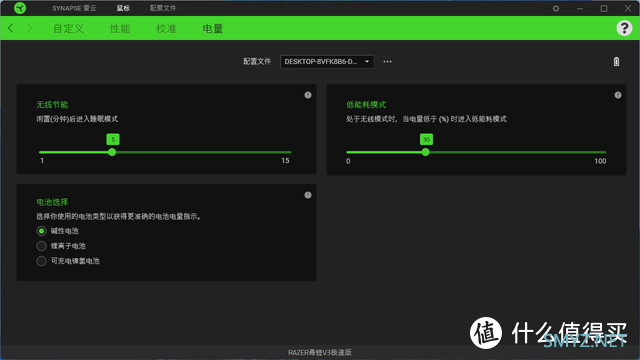640x360 pixels.
Task: Switch to the 自定义 tab
Action: 69,29
